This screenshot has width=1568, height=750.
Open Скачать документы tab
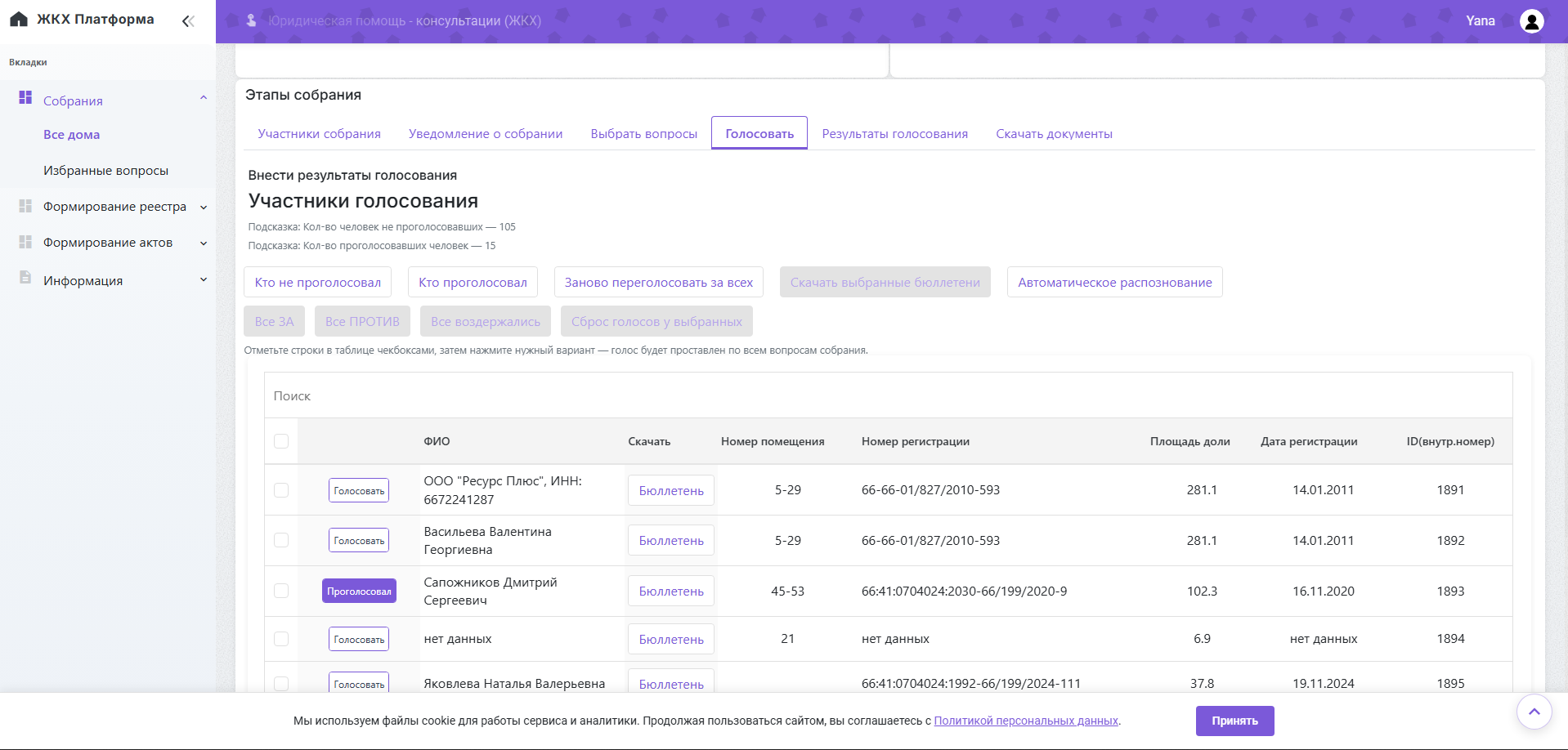1054,133
